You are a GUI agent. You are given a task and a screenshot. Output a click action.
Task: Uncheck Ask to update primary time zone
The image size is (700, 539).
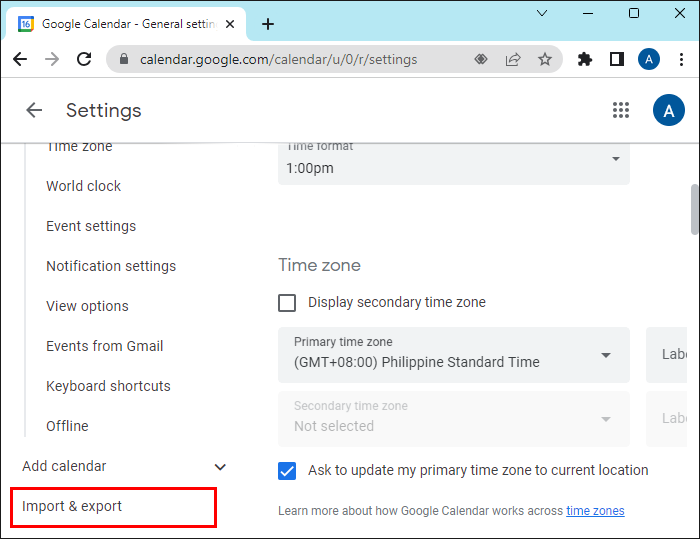(x=287, y=470)
